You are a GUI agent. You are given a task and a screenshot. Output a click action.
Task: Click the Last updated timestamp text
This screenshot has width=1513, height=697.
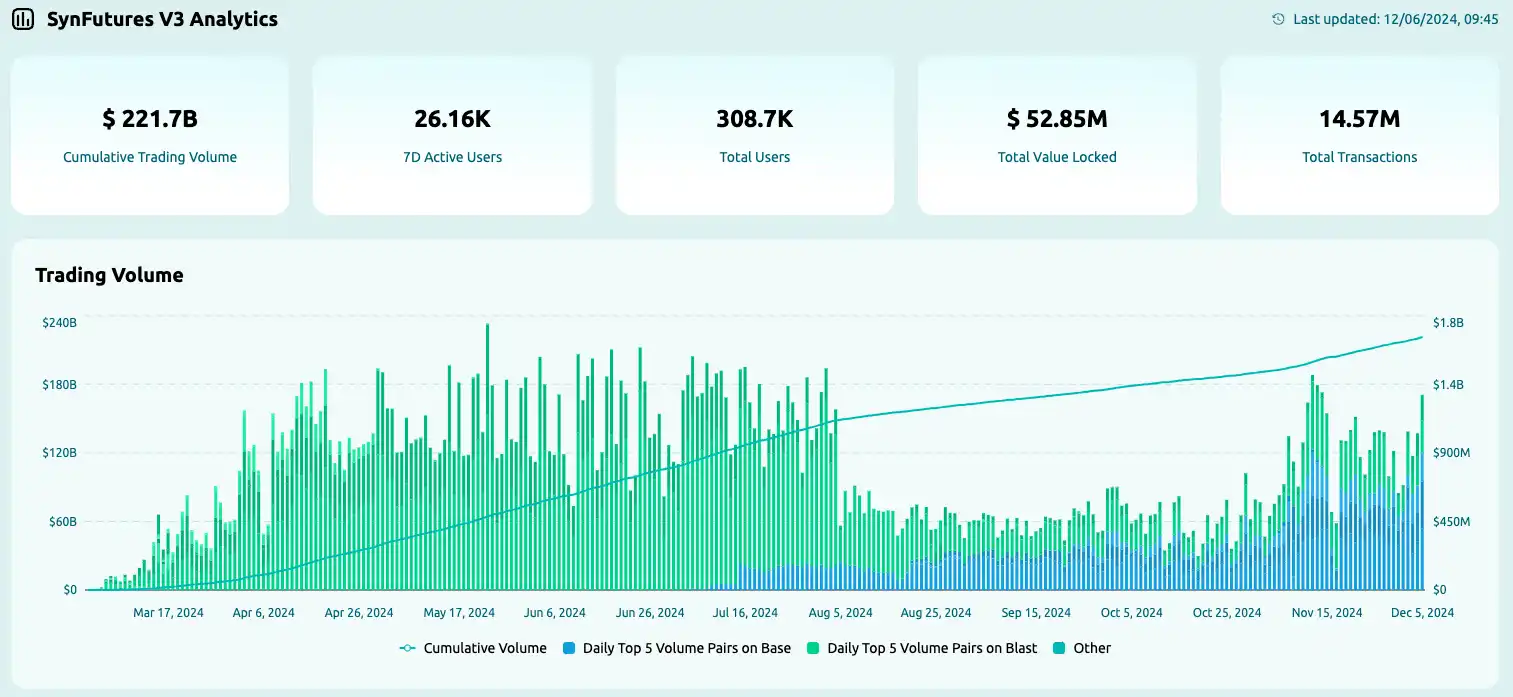[1395, 19]
